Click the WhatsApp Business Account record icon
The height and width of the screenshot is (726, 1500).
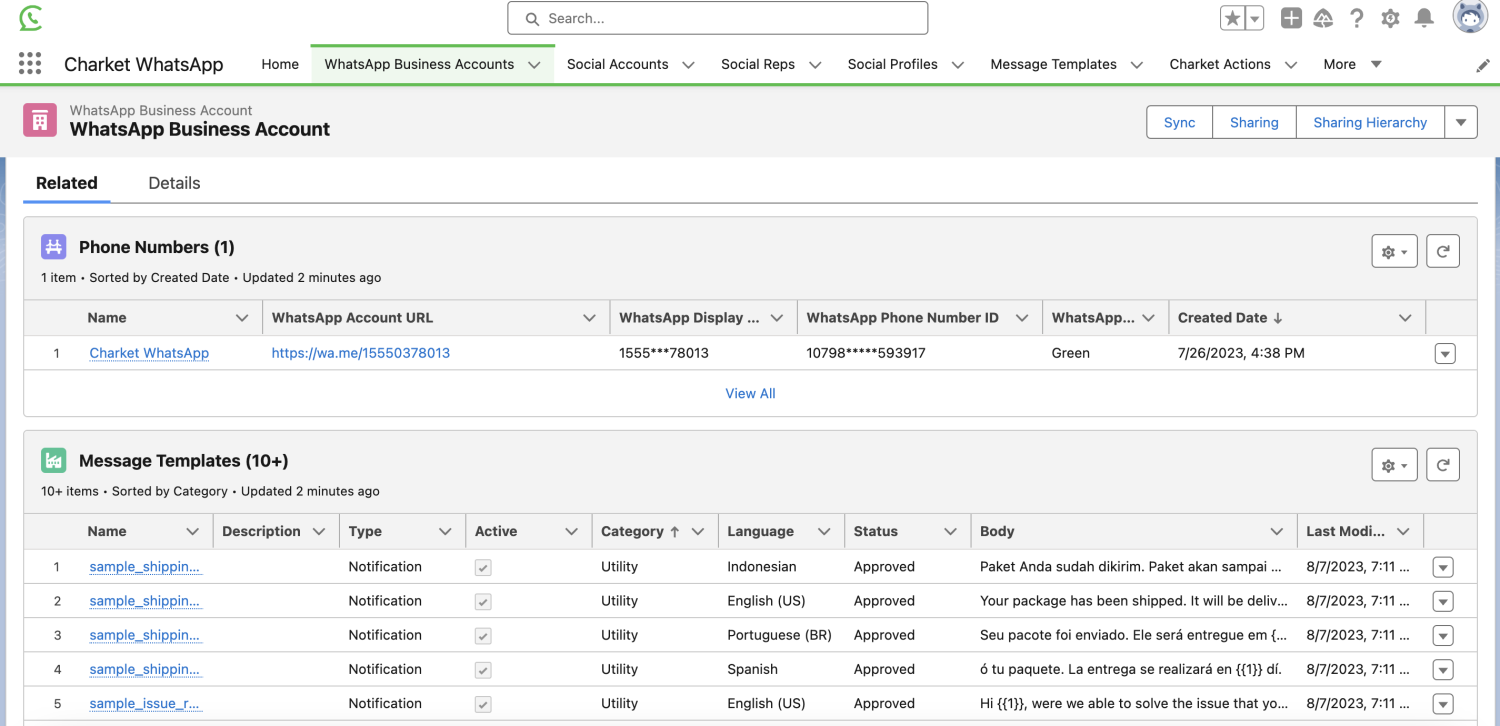click(40, 121)
